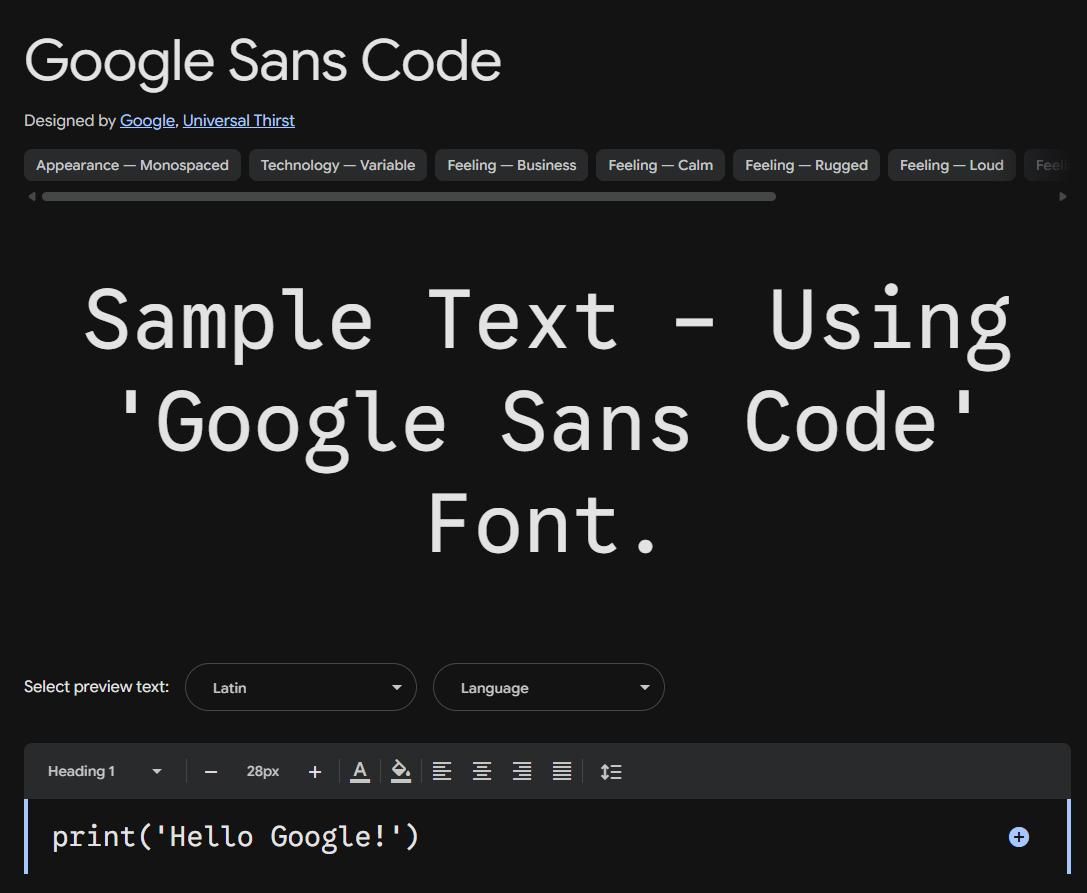The image size is (1087, 893).
Task: Click the blue add circle icon
Action: click(1018, 837)
